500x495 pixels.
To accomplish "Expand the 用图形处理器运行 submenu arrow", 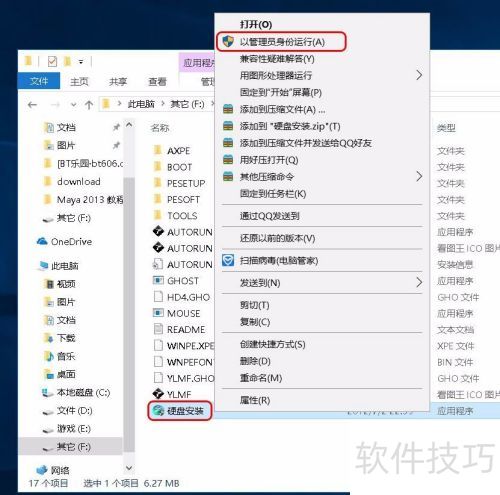I will [x=419, y=75].
